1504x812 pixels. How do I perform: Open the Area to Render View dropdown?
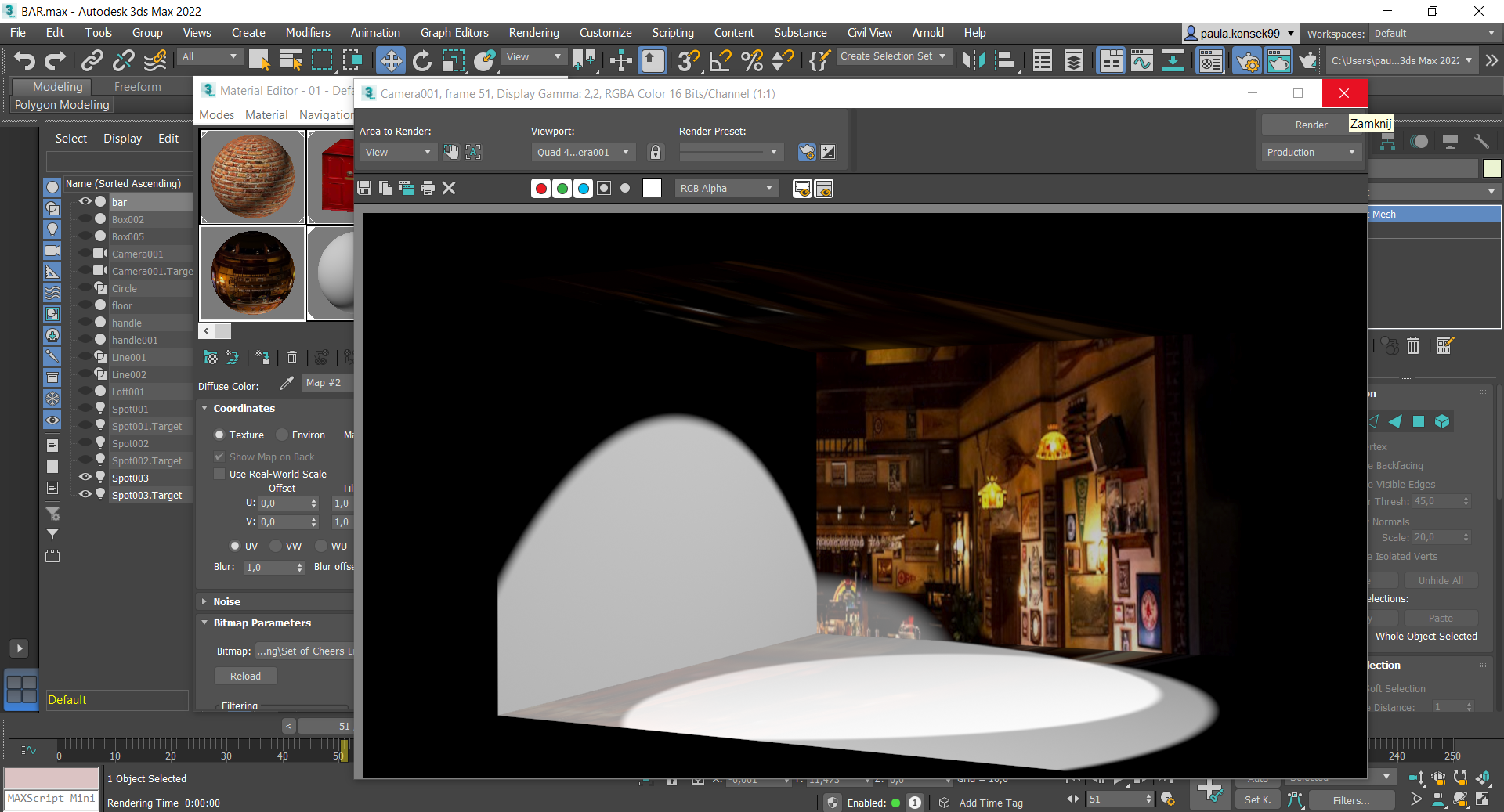tap(398, 152)
